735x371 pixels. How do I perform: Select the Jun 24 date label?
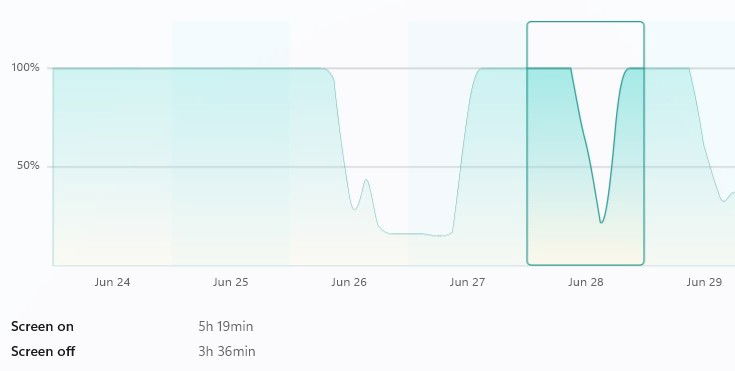[112, 282]
